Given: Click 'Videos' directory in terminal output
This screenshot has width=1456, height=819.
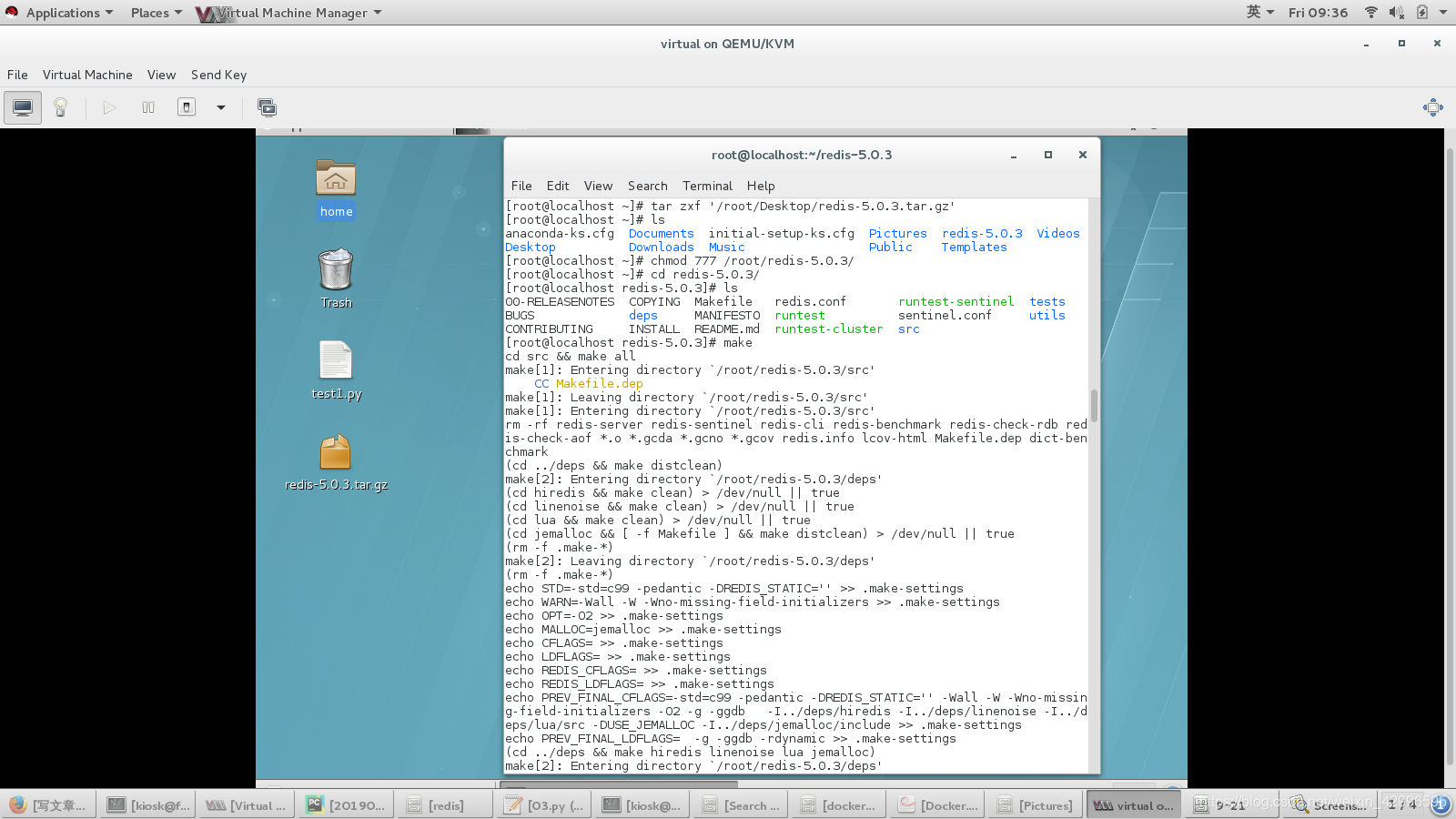Looking at the screenshot, I should pyautogui.click(x=1057, y=234).
